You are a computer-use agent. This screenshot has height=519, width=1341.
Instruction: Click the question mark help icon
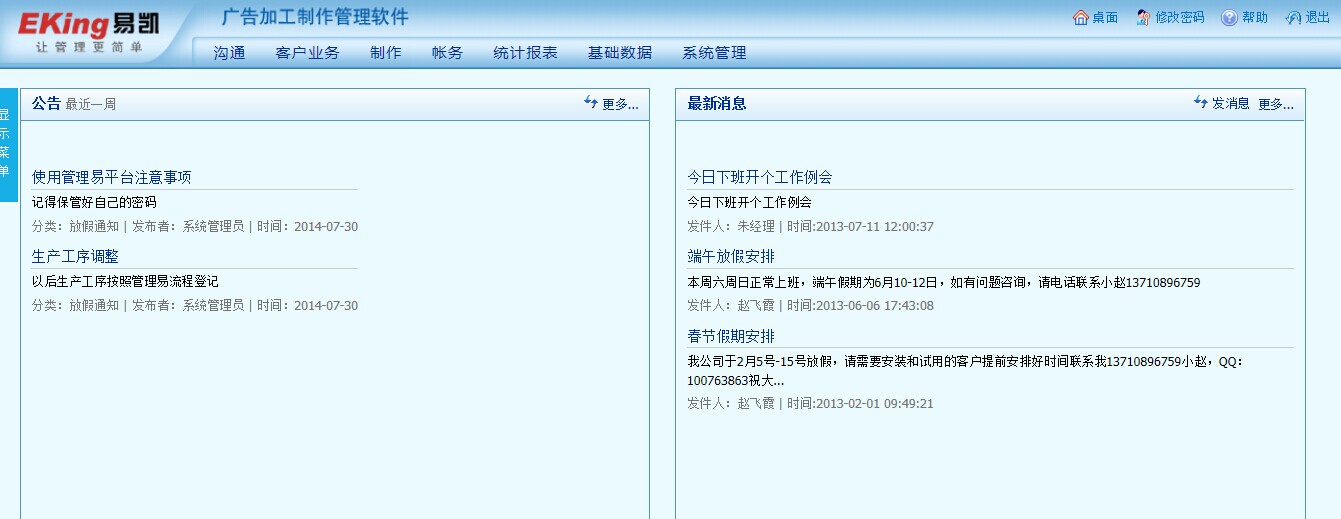(1229, 17)
